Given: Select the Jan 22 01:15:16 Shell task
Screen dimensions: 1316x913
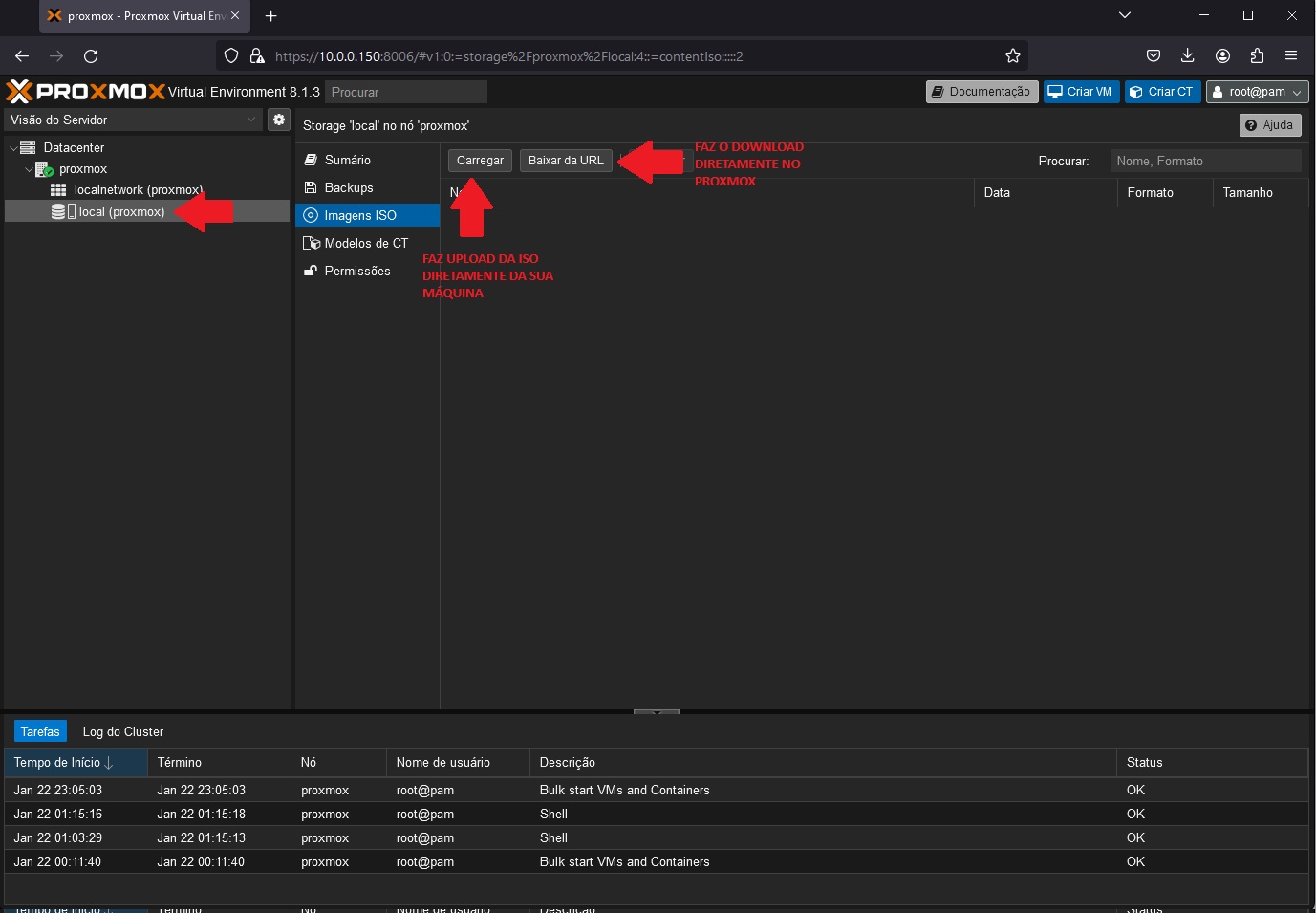Looking at the screenshot, I should pos(657,814).
